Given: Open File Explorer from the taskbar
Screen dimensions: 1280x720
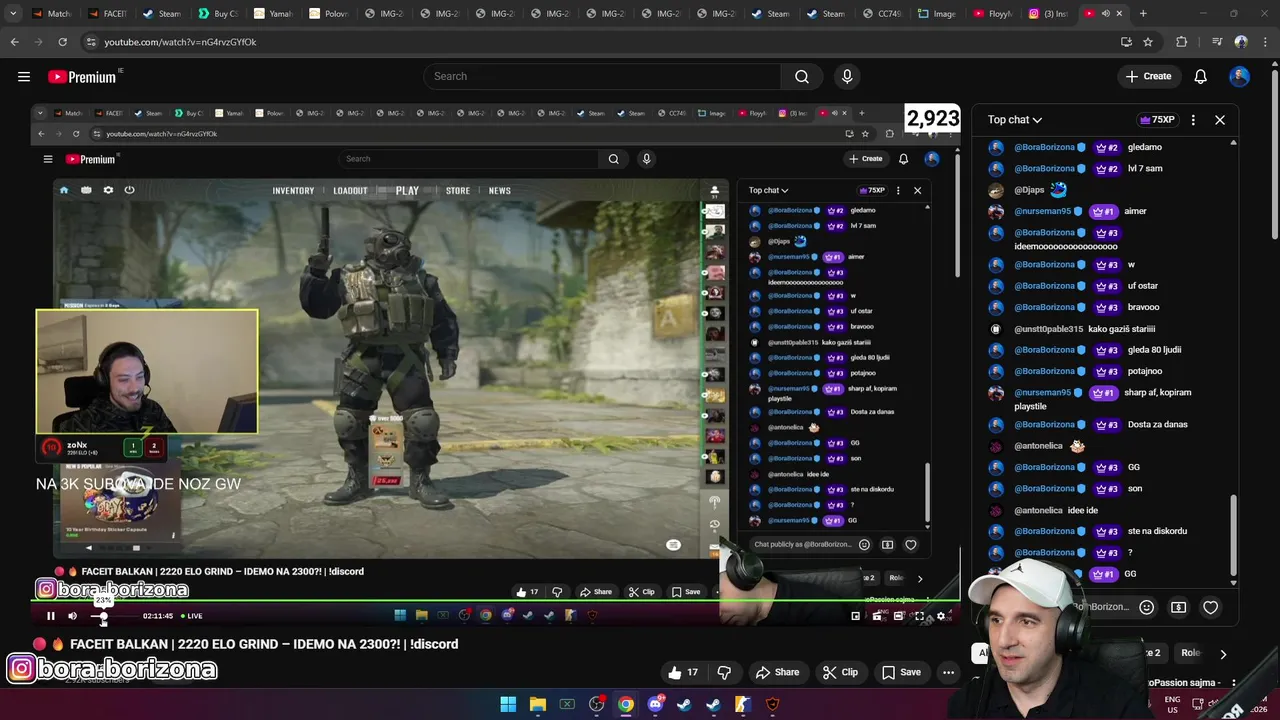Looking at the screenshot, I should (x=537, y=704).
